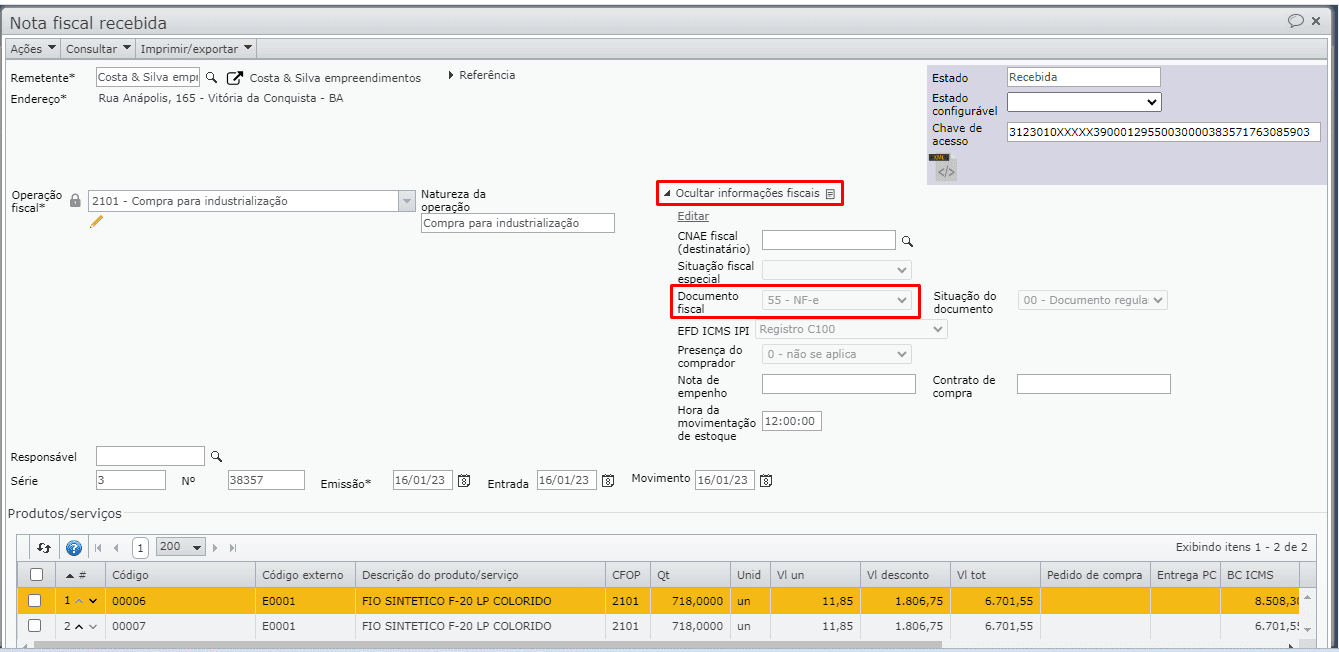Sort grid by the Vl tot column header
1339x652 pixels.
click(x=995, y=575)
